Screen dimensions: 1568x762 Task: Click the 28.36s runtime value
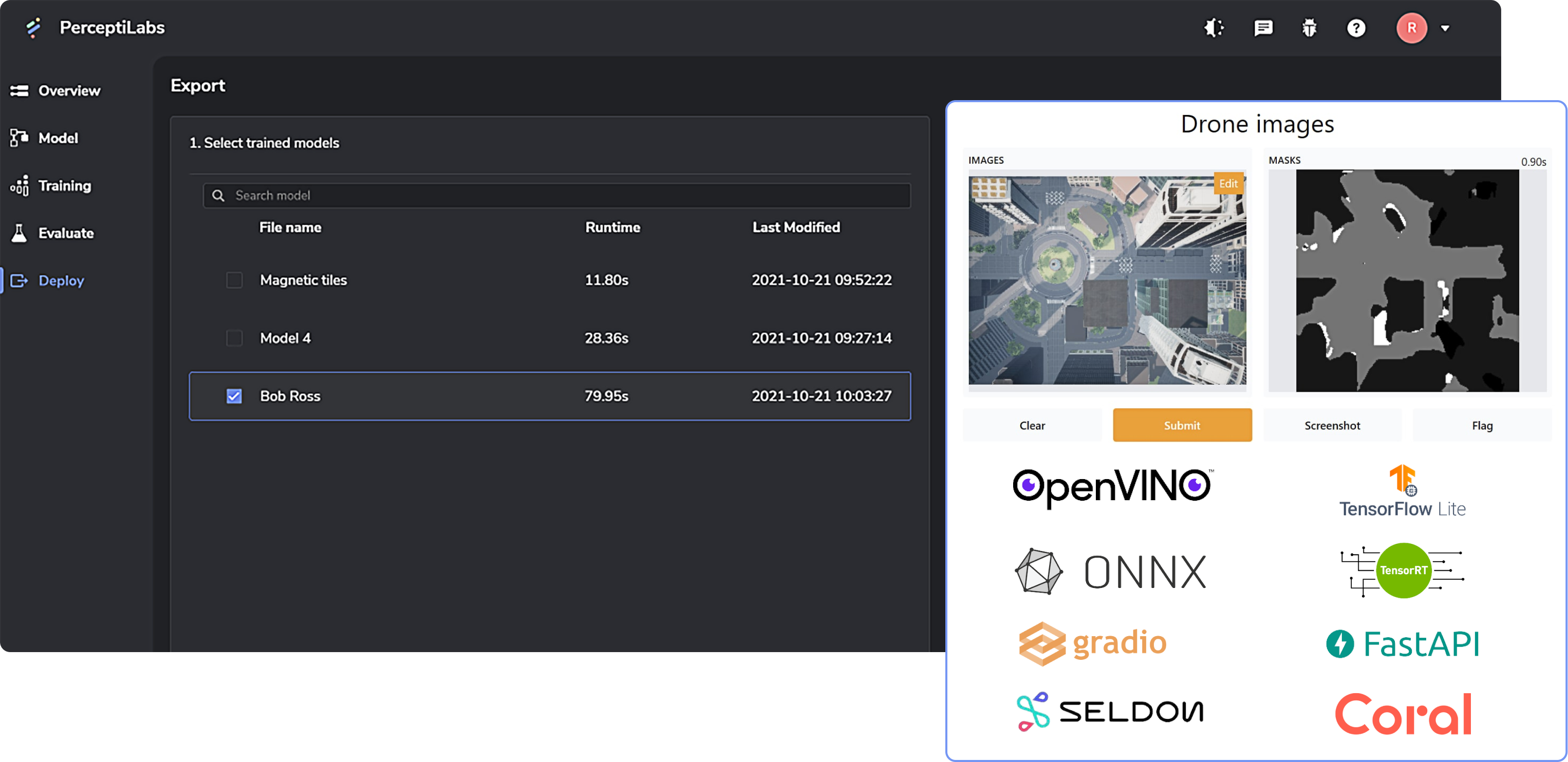pos(606,337)
